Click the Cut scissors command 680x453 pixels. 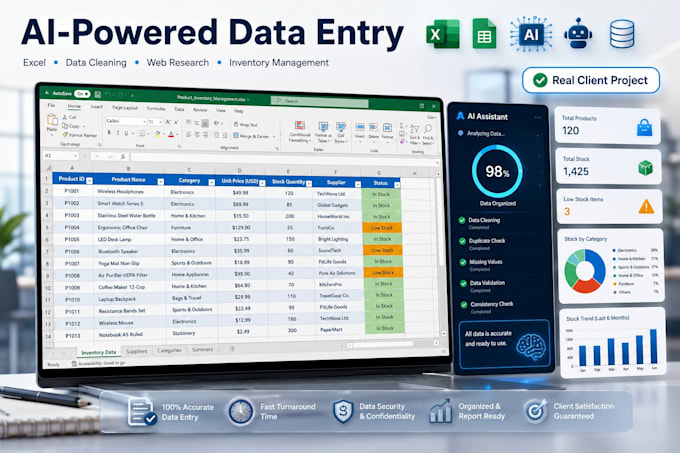tap(69, 117)
